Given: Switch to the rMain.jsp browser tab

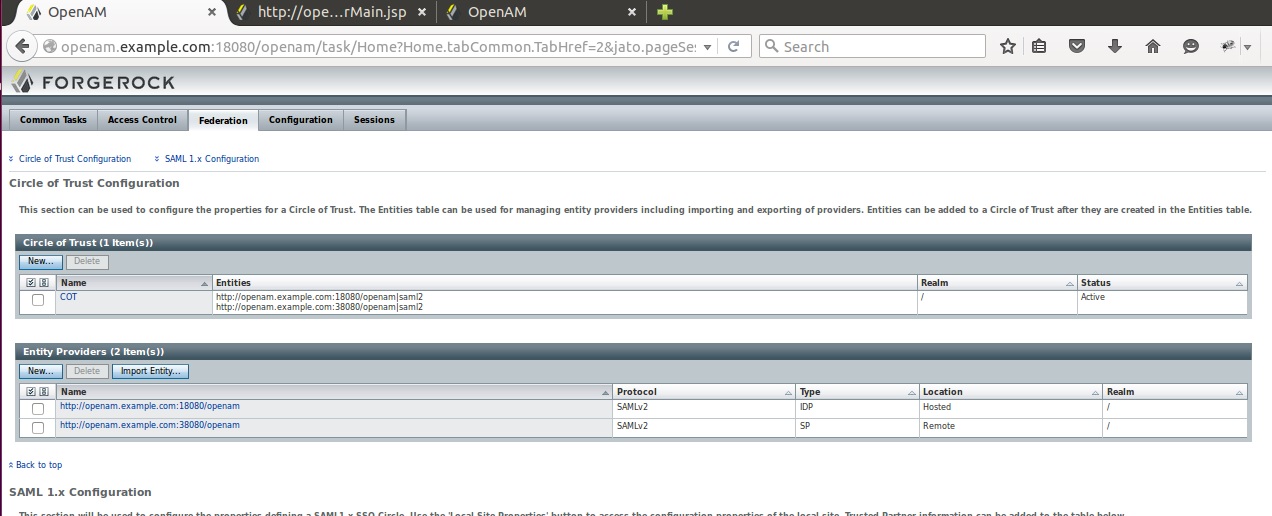Looking at the screenshot, I should (331, 12).
